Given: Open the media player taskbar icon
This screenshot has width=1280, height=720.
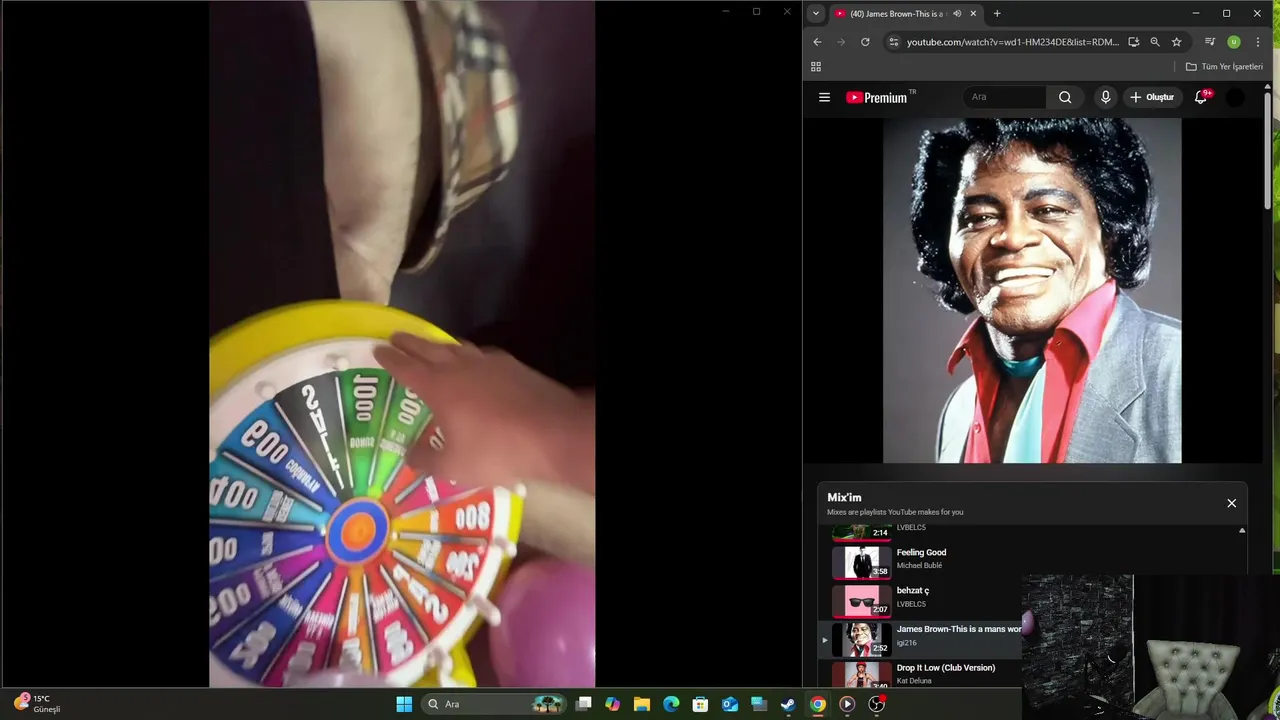Looking at the screenshot, I should click(847, 704).
